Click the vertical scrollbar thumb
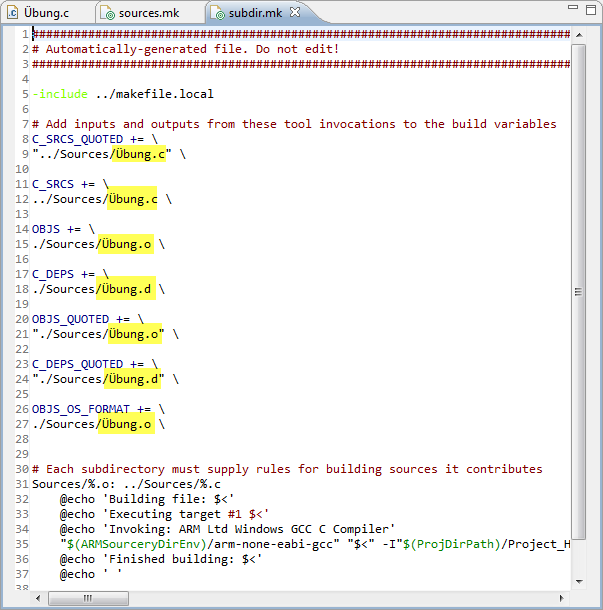Screen dimensions: 603x610 [x=578, y=290]
